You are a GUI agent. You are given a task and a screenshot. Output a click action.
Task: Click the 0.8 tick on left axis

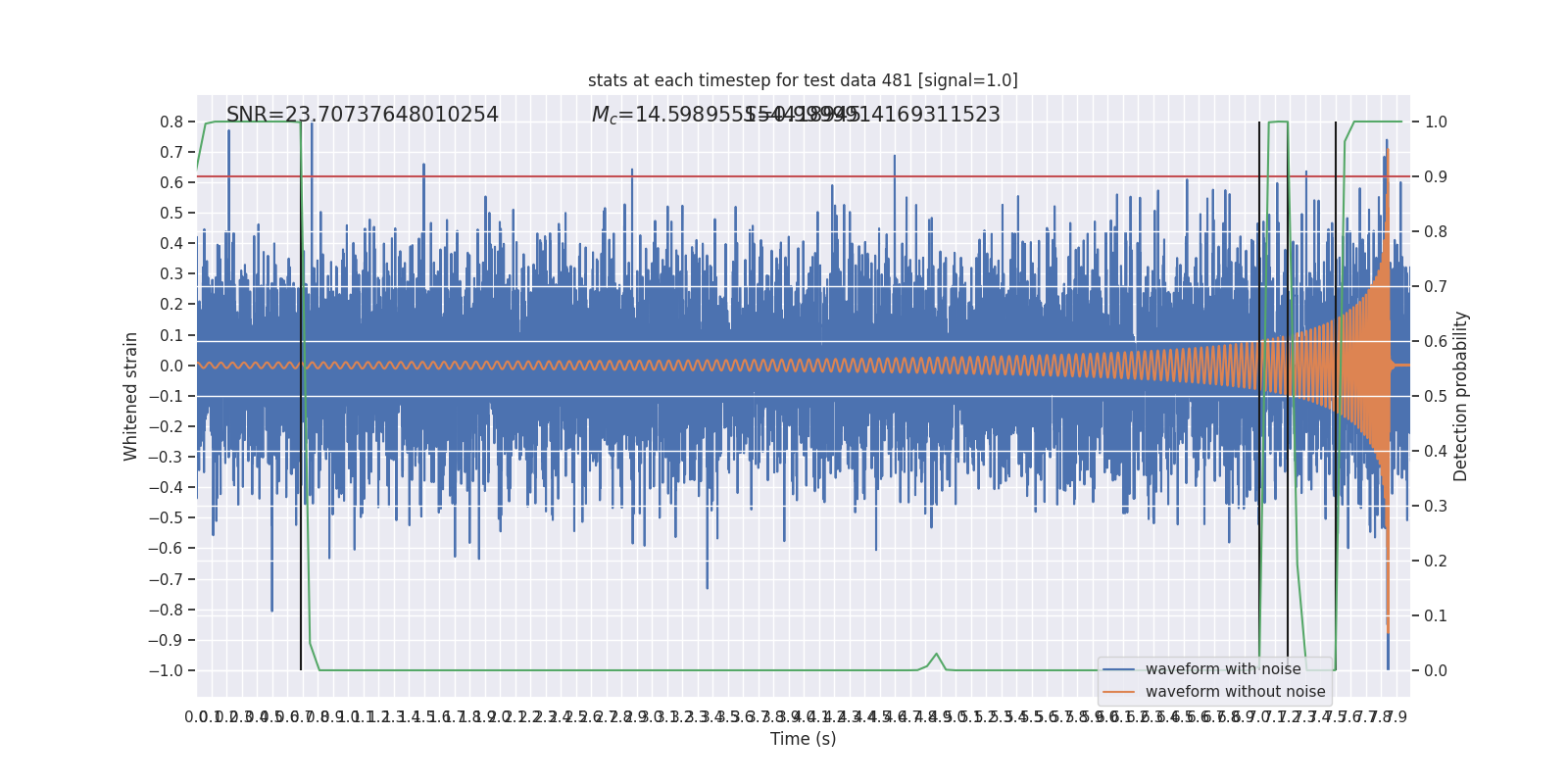coord(171,122)
